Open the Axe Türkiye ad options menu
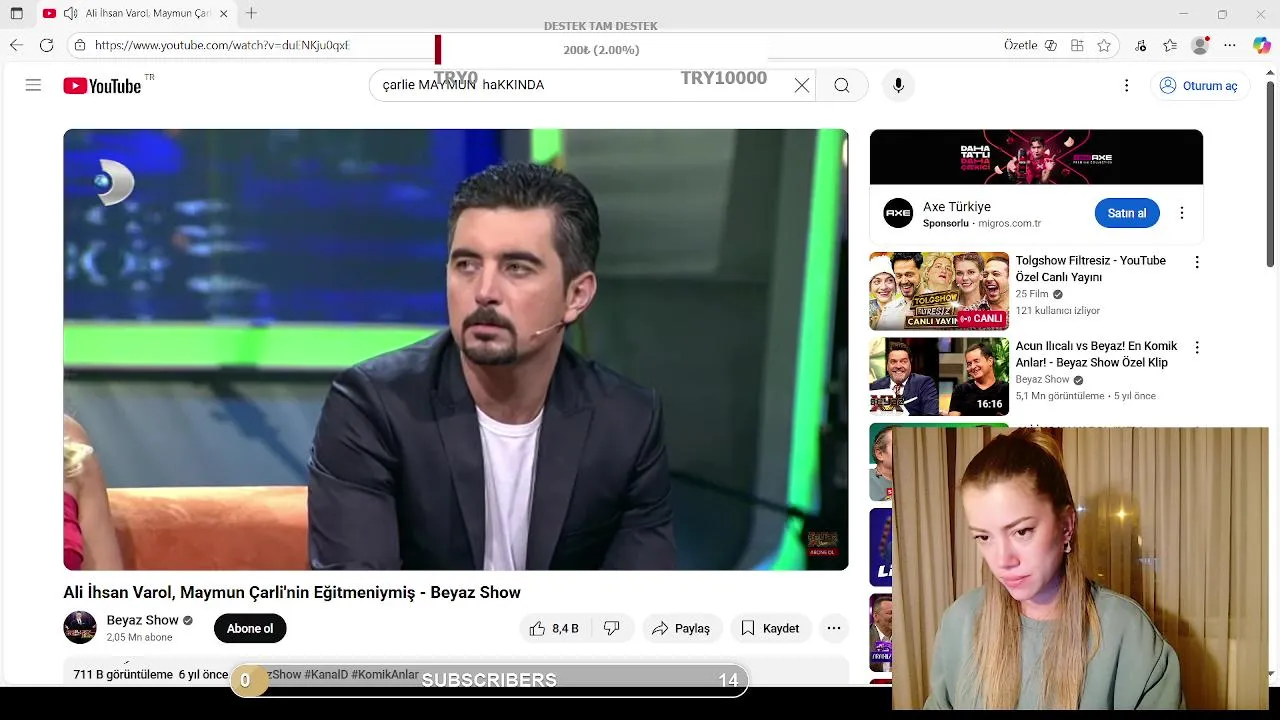Screen dimensions: 1280x720 [1182, 213]
